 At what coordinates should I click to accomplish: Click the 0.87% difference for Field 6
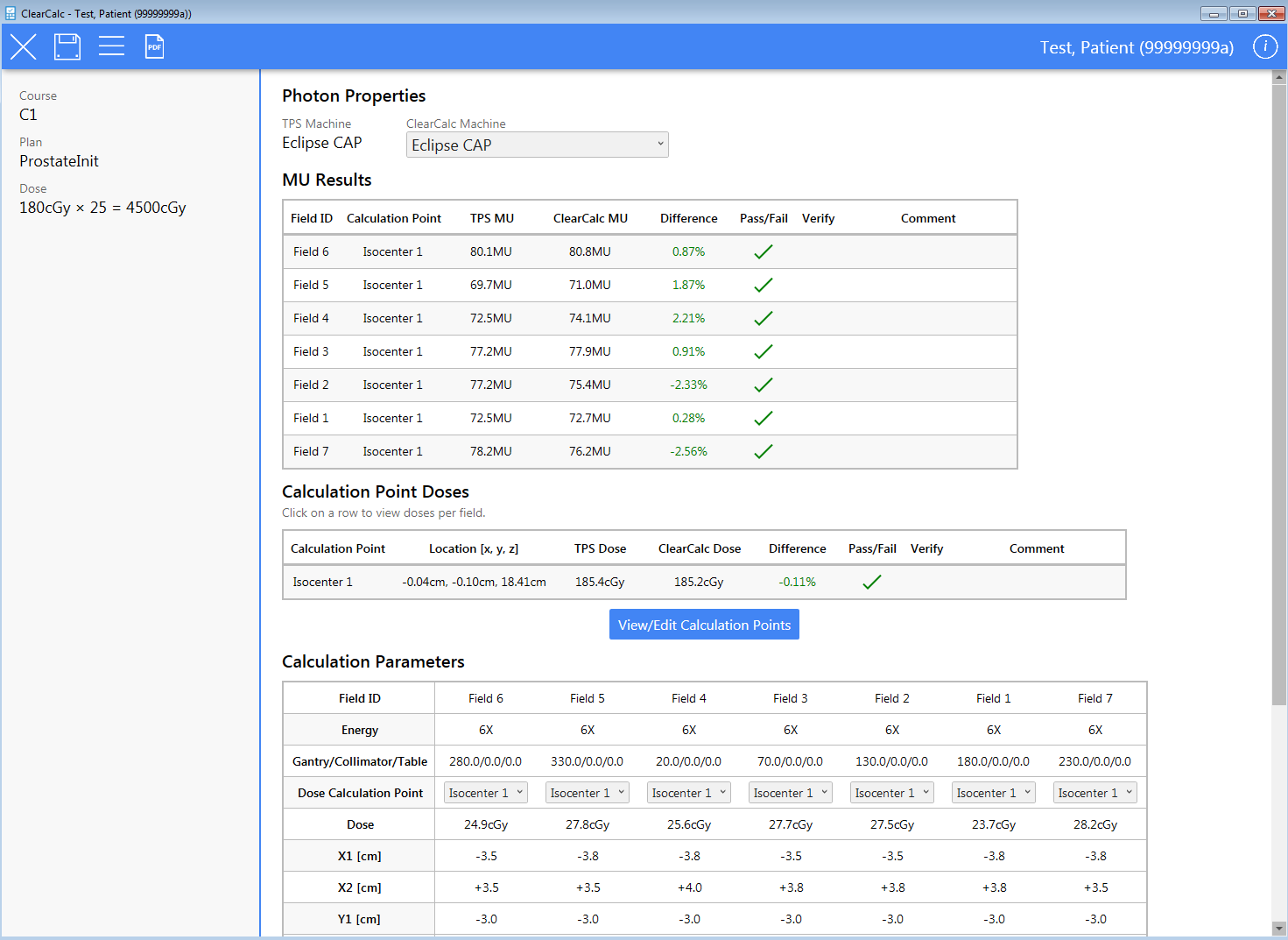(688, 251)
